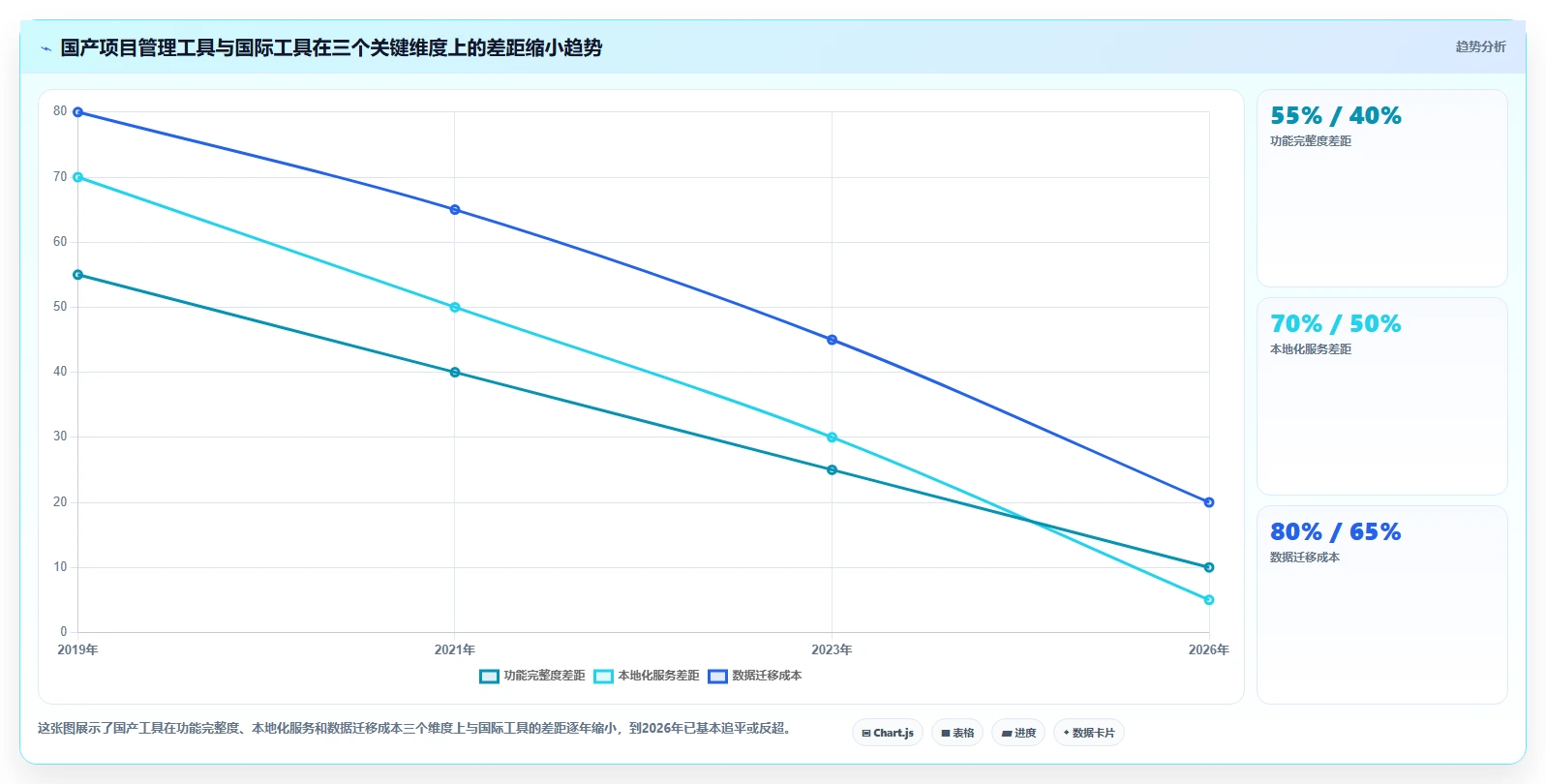This screenshot has width=1546, height=784.
Task: Click the 表格 tag chip
Action: pyautogui.click(x=957, y=733)
